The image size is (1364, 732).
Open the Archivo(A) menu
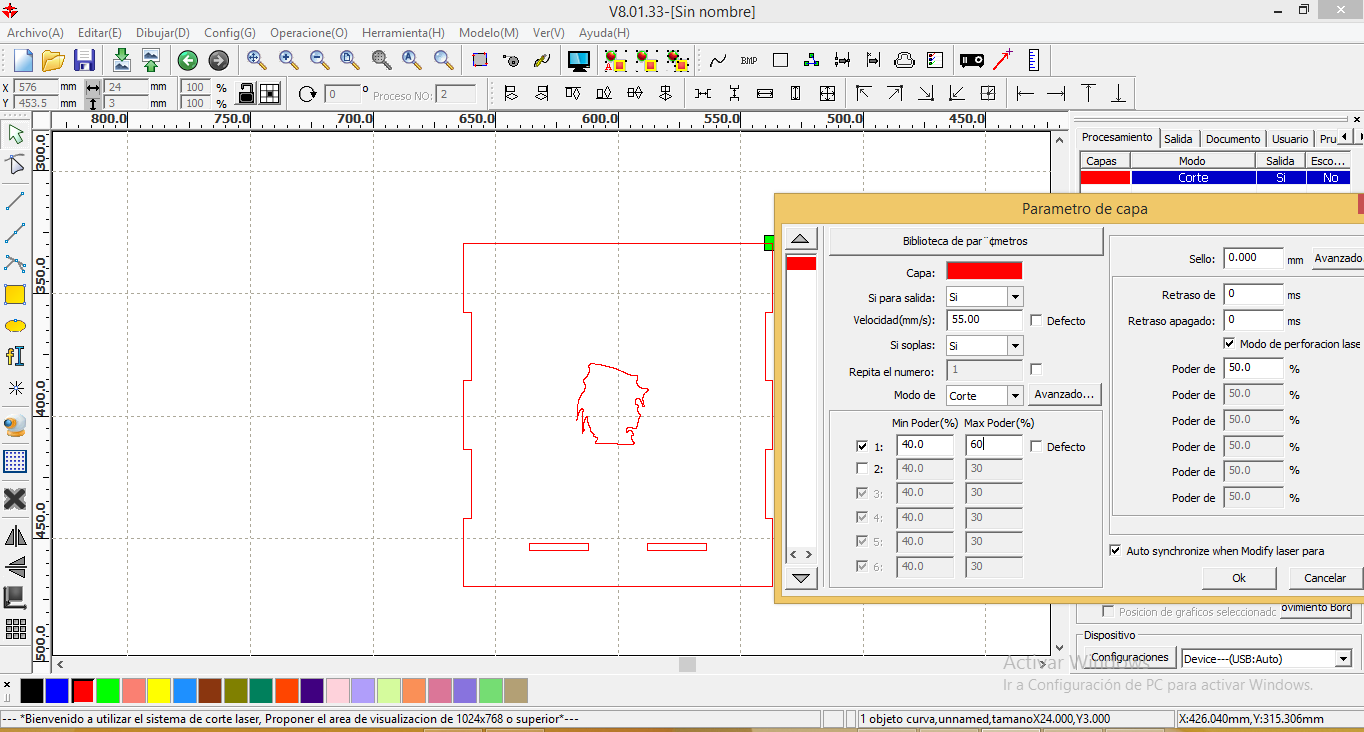tap(35, 33)
